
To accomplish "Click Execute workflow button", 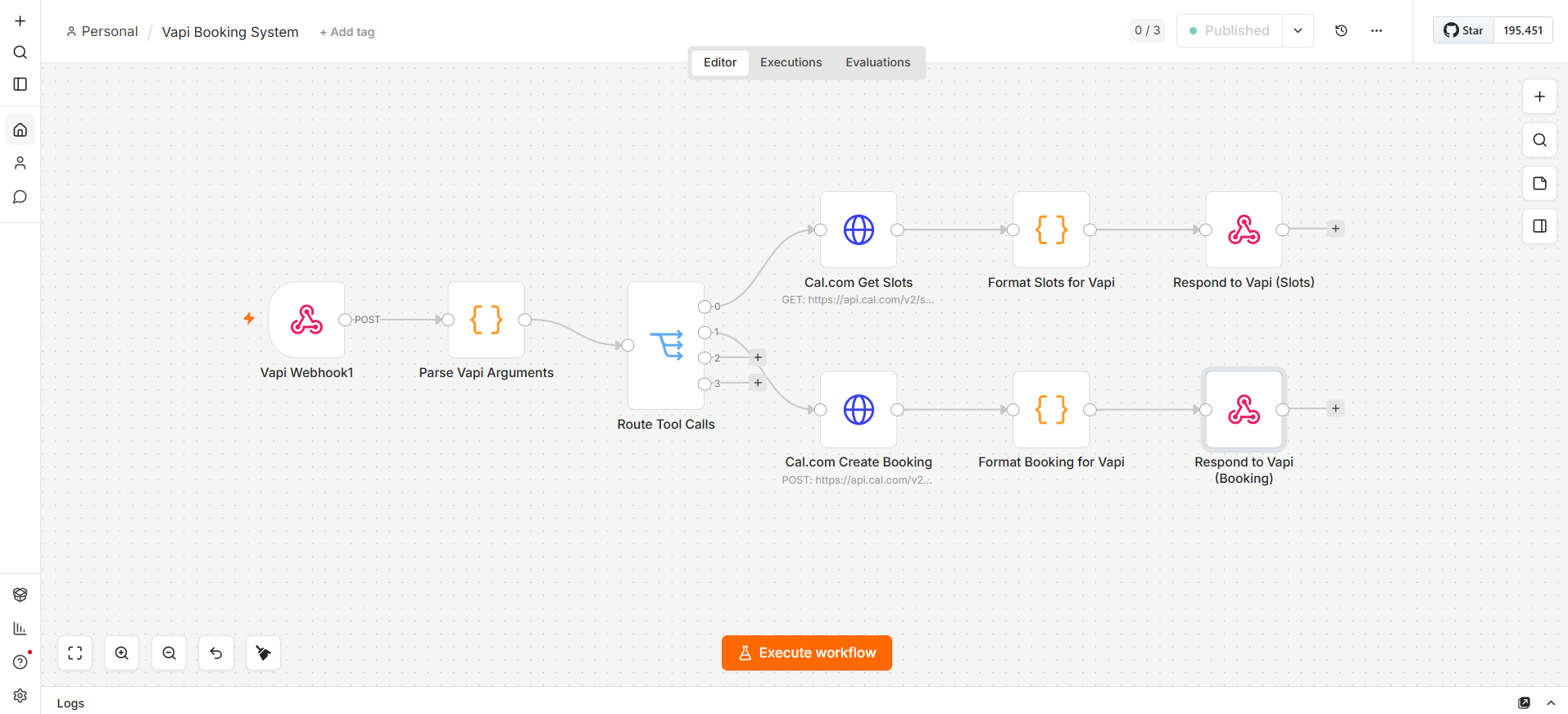I will (807, 653).
